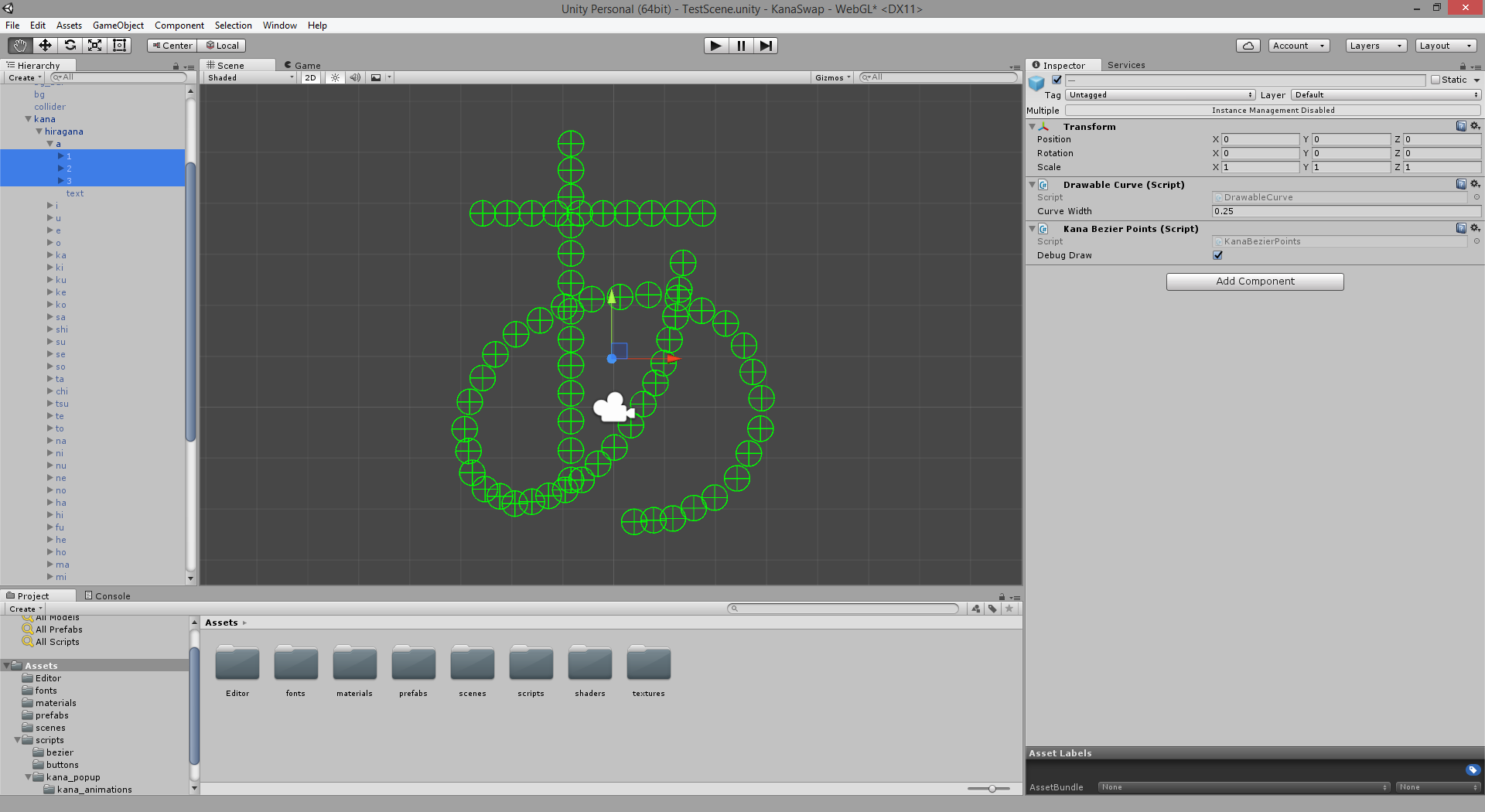Select the Move tool
This screenshot has height=812, width=1485.
point(45,46)
